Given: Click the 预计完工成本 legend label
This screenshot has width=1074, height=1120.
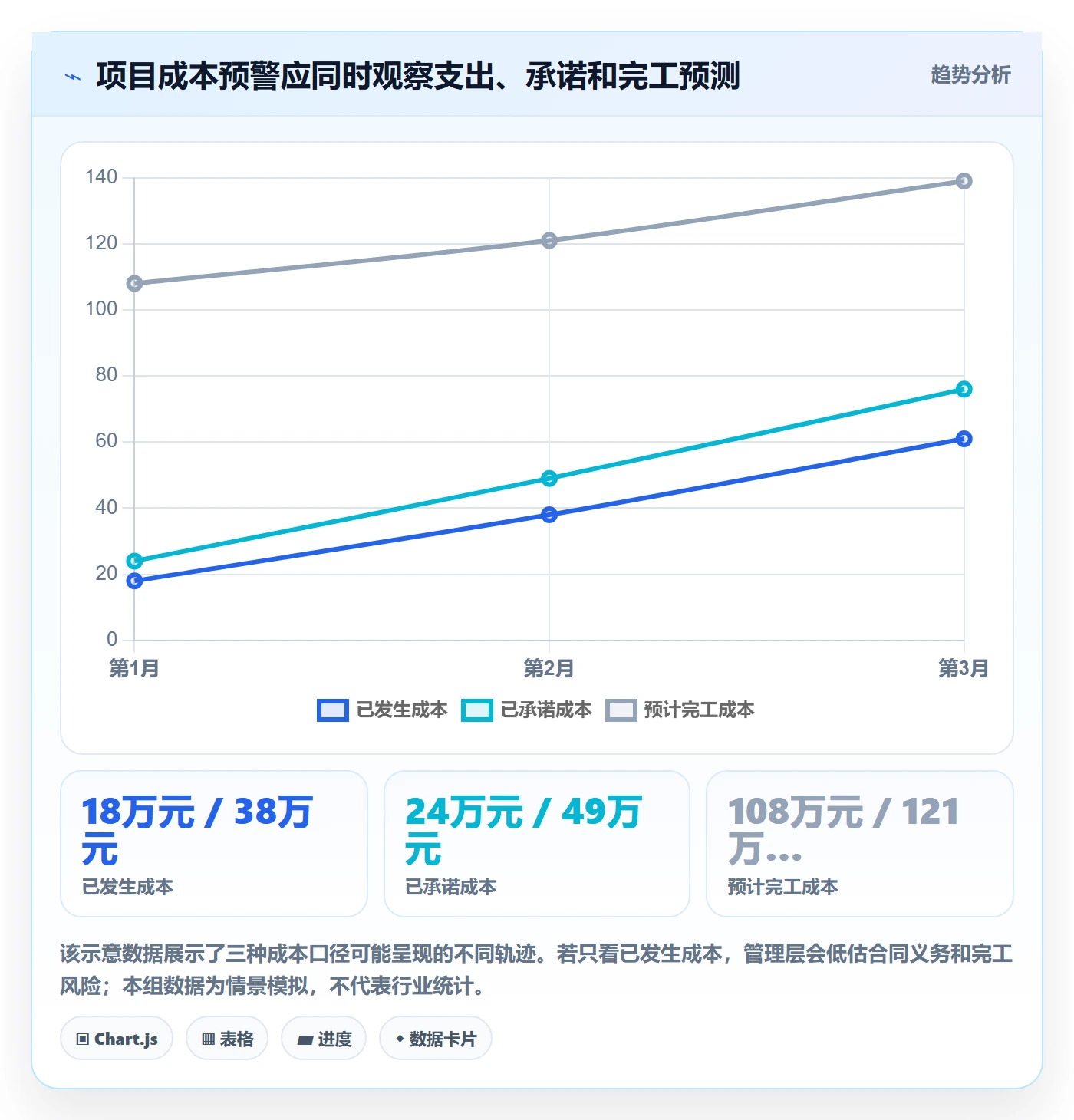Looking at the screenshot, I should point(699,710).
